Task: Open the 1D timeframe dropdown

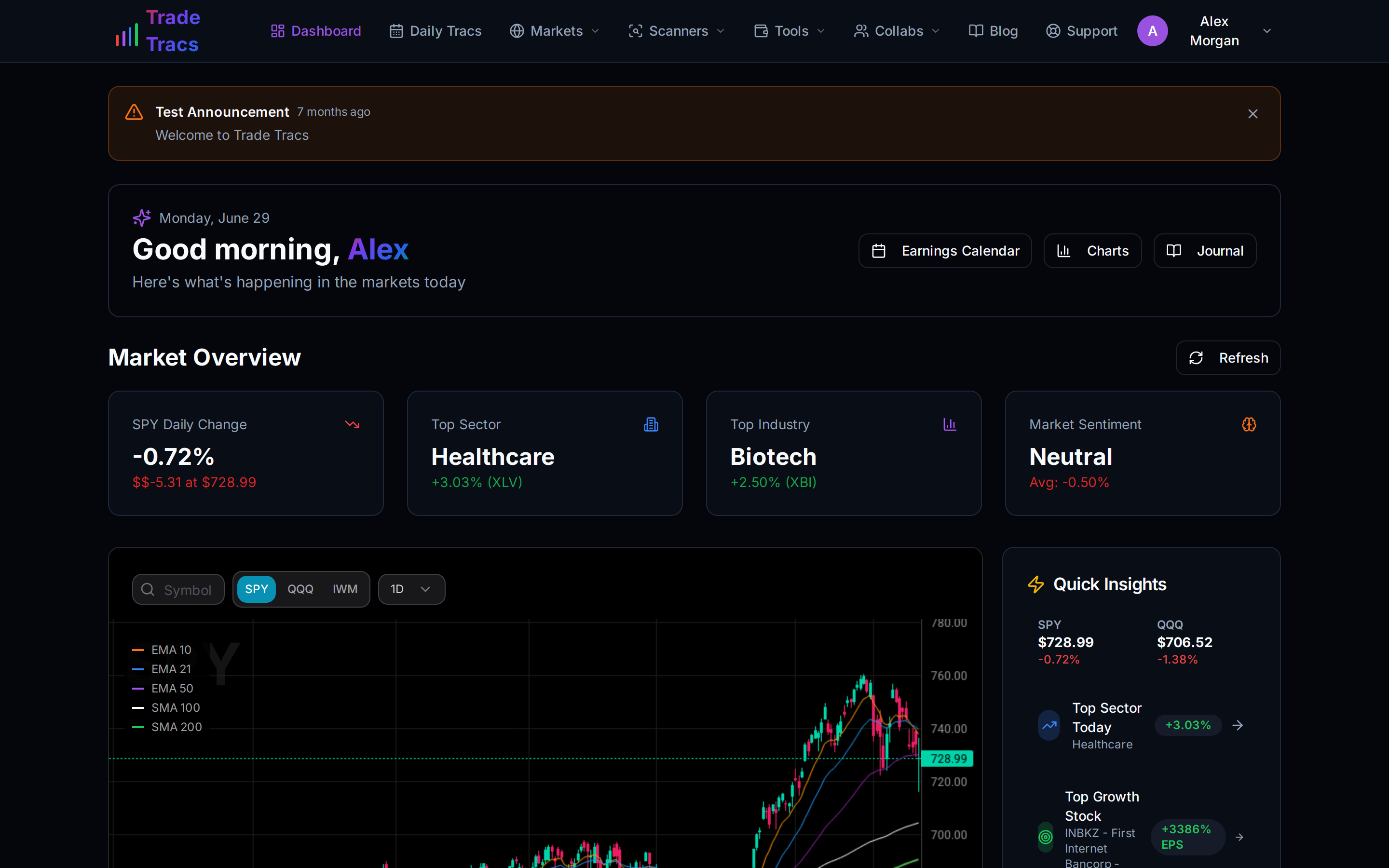Action: coord(411,589)
